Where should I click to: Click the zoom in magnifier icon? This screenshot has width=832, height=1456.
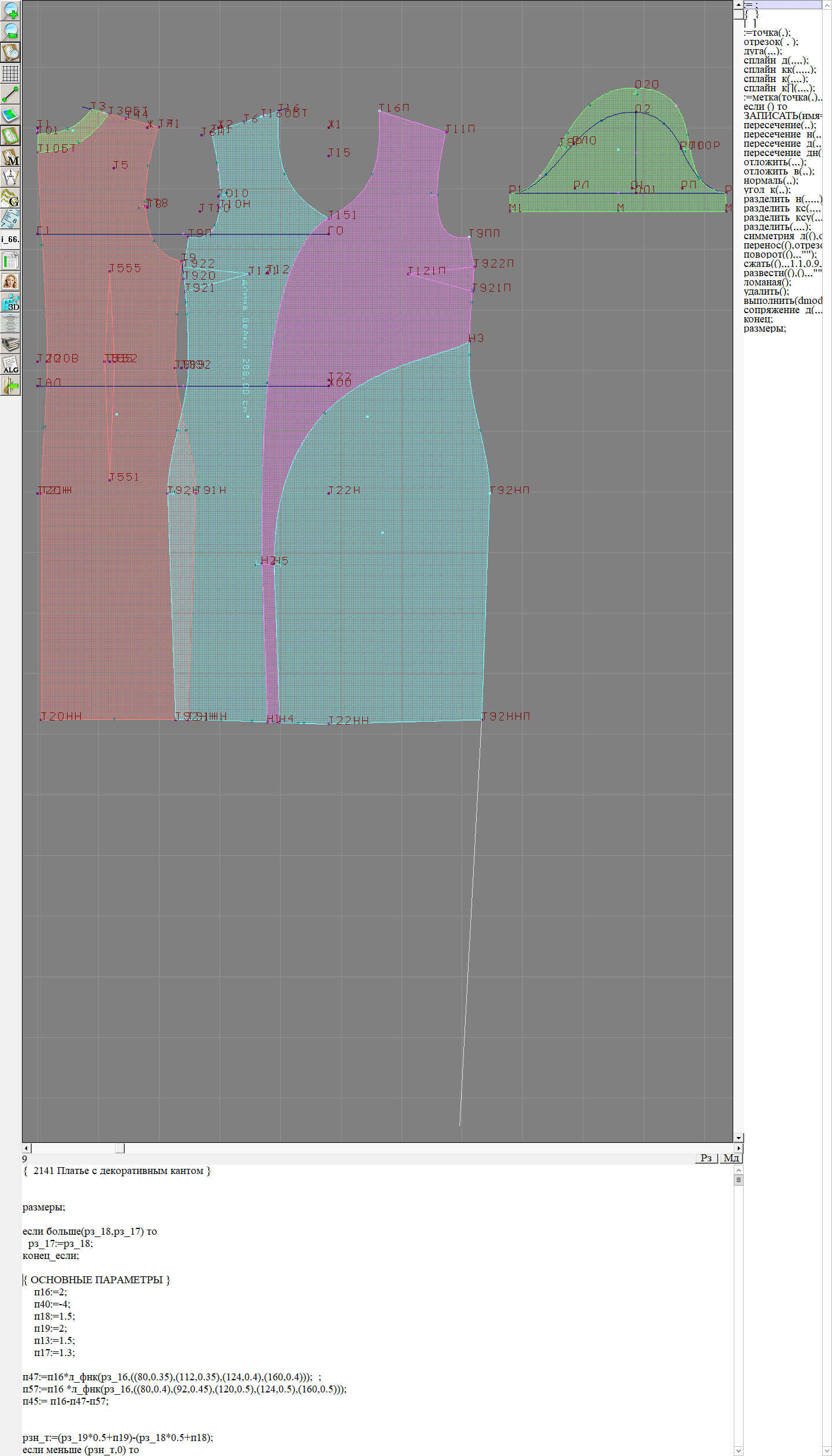pos(10,10)
